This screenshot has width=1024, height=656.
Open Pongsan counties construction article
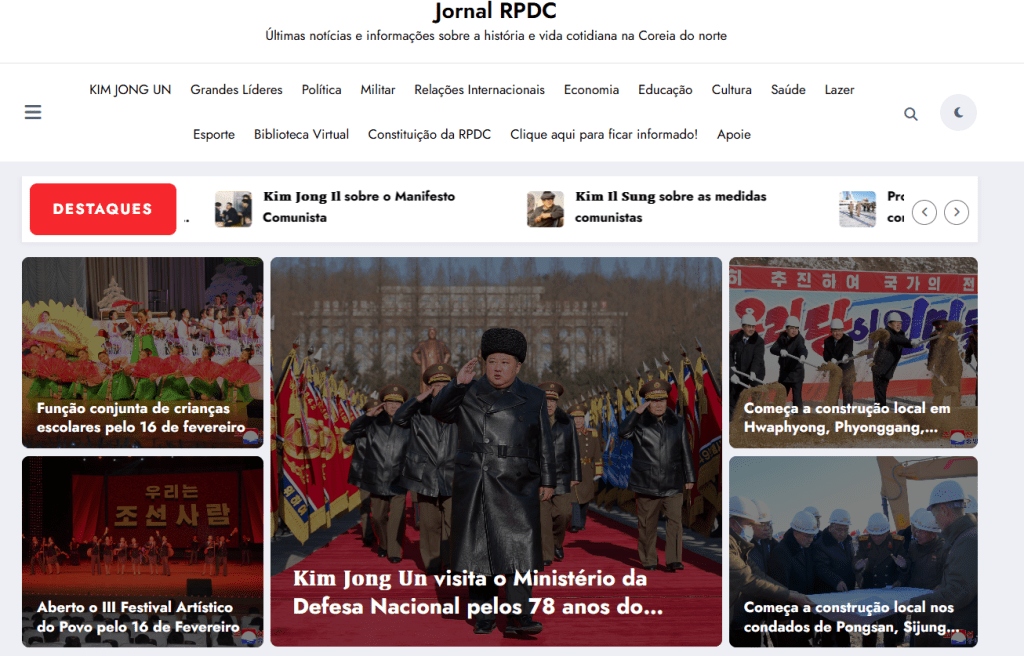848,617
